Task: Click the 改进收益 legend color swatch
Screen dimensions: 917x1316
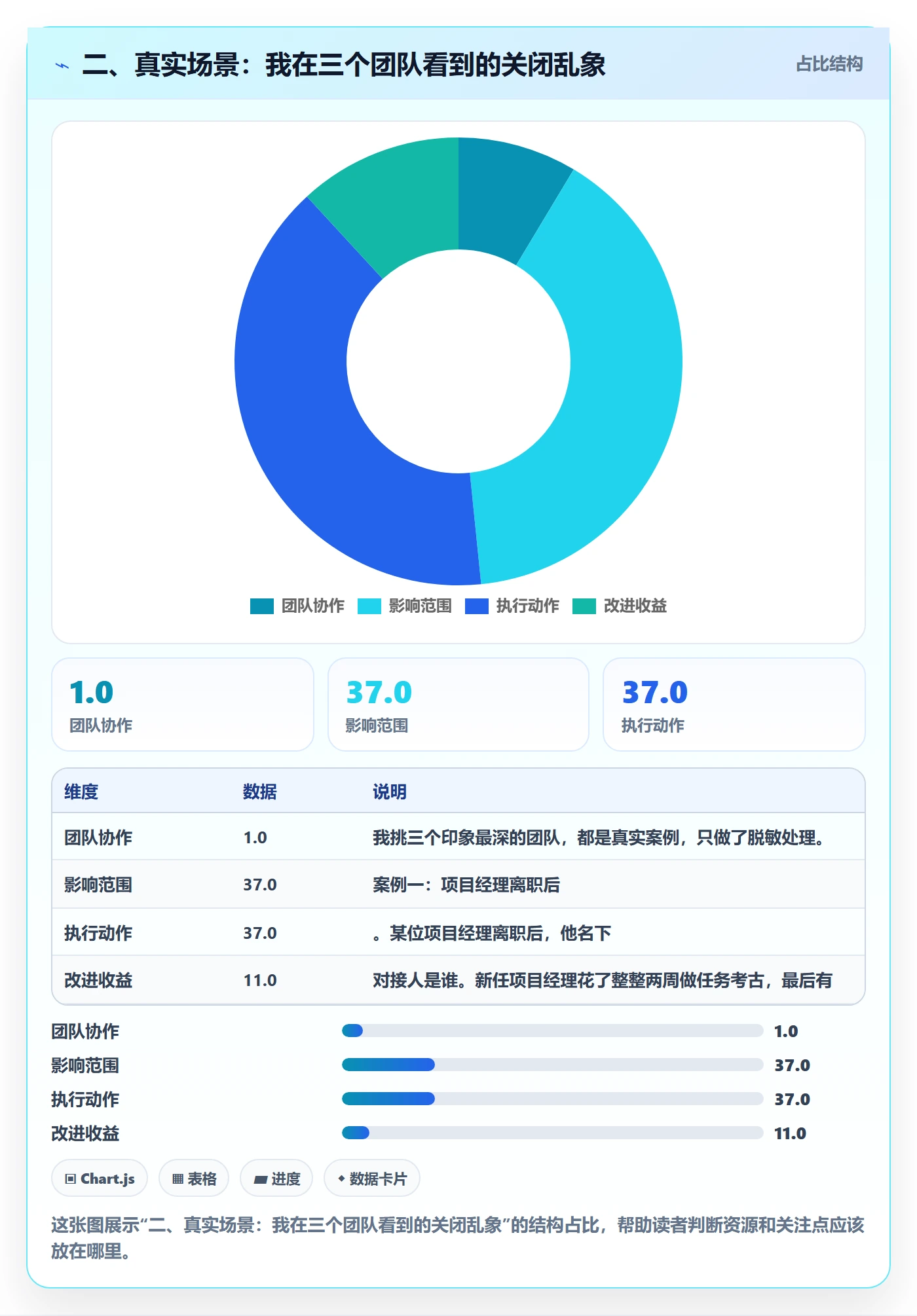Action: coord(584,606)
